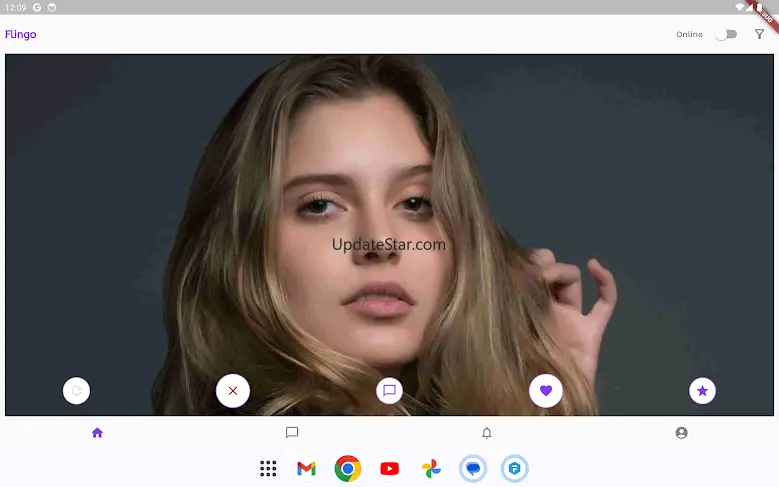Open the filter funnel icon
The width and height of the screenshot is (779, 487).
pyautogui.click(x=759, y=34)
